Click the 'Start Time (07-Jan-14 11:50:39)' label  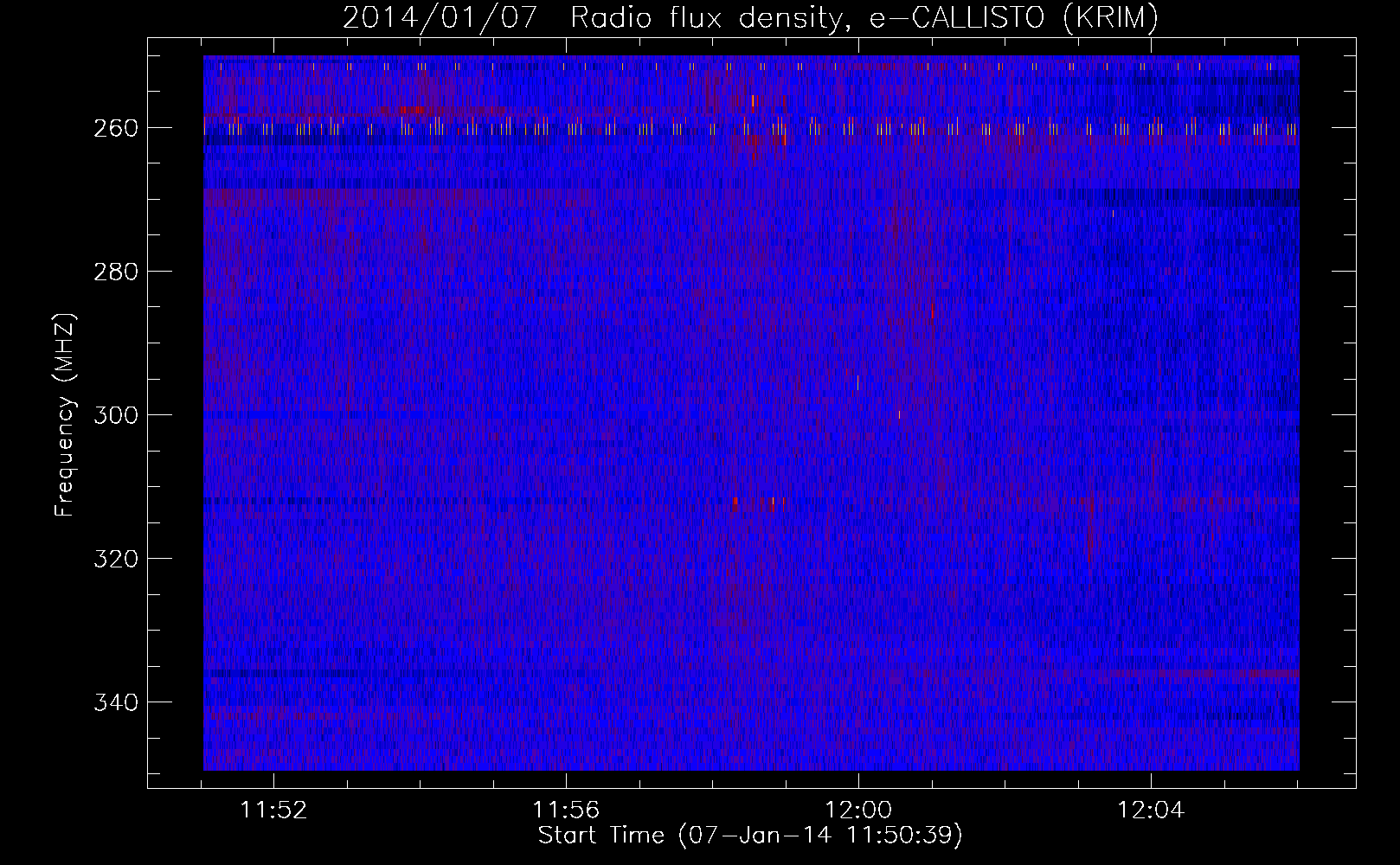(x=750, y=836)
